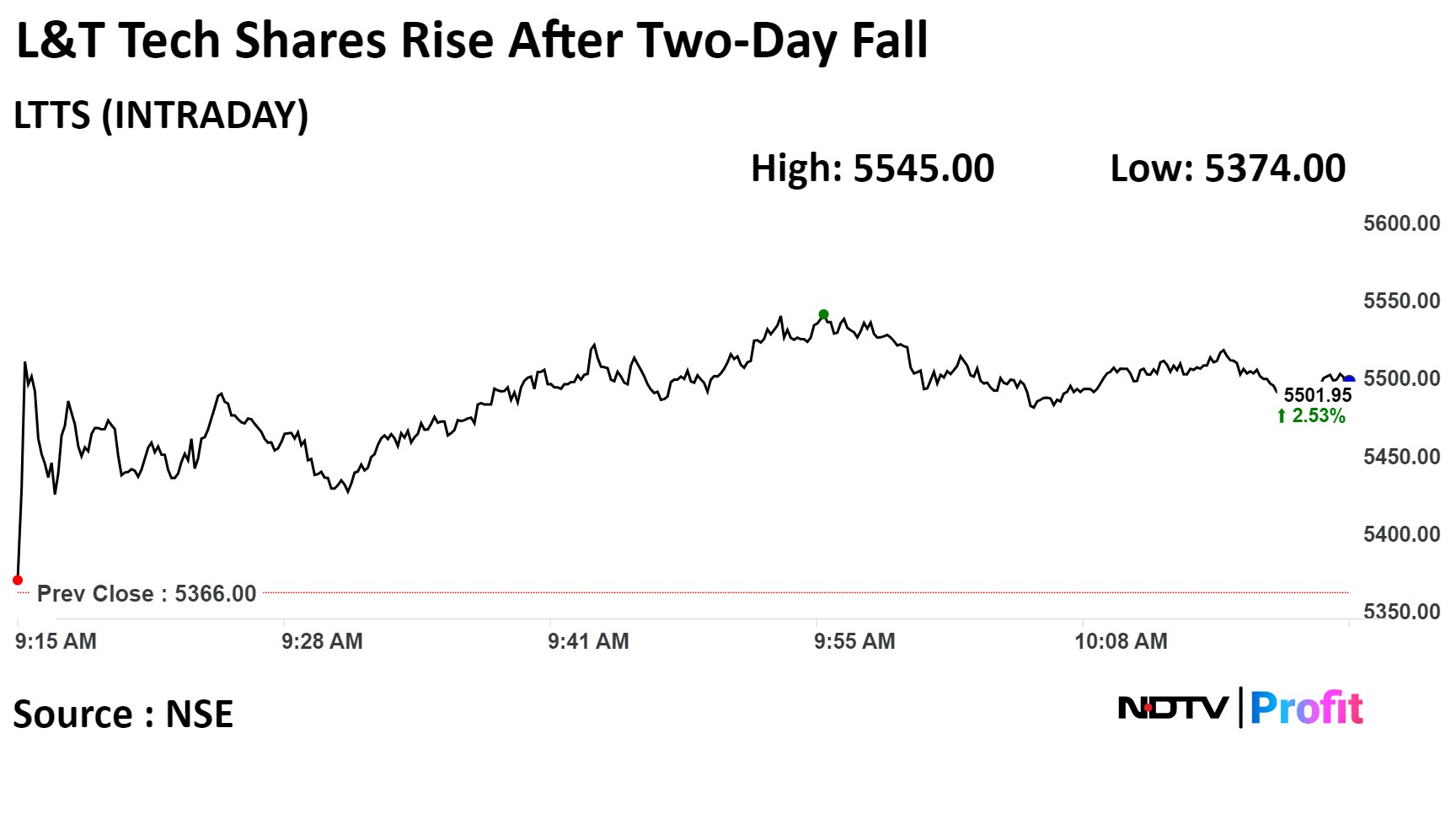This screenshot has height=819, width=1456.
Task: Click the red opening low marker dot
Action: click(18, 580)
